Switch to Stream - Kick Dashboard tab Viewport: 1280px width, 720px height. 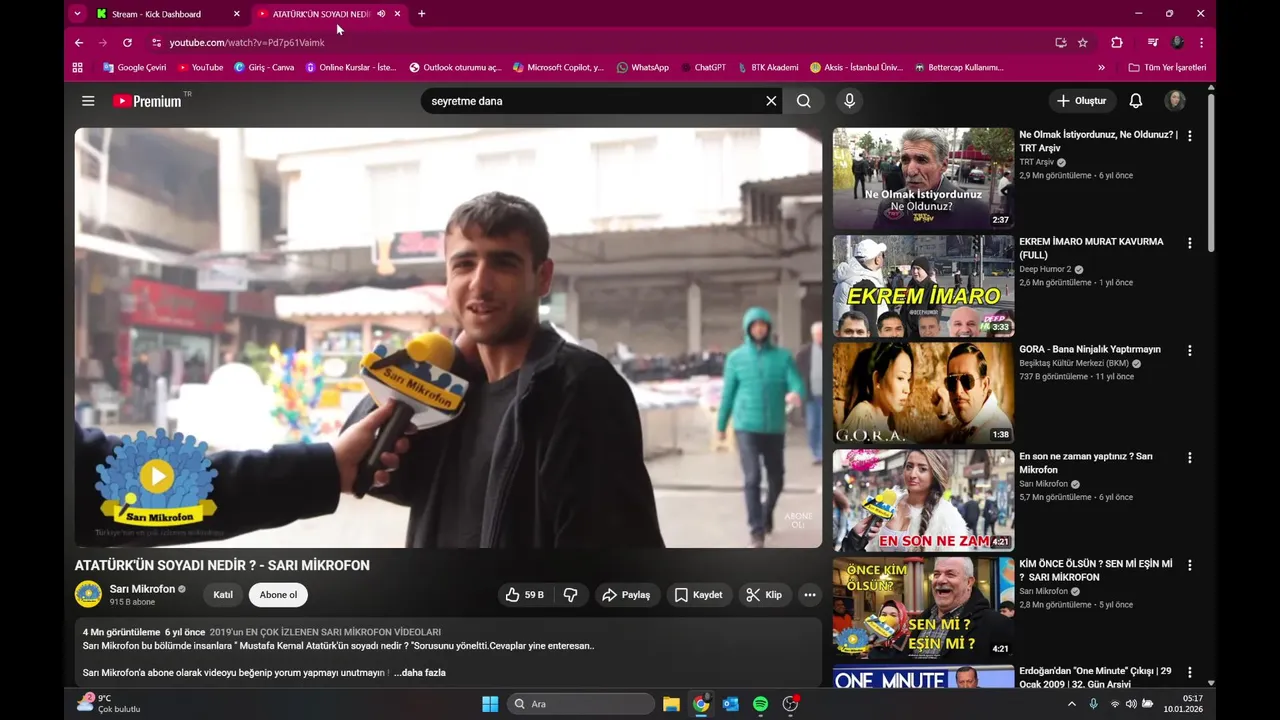pos(156,14)
